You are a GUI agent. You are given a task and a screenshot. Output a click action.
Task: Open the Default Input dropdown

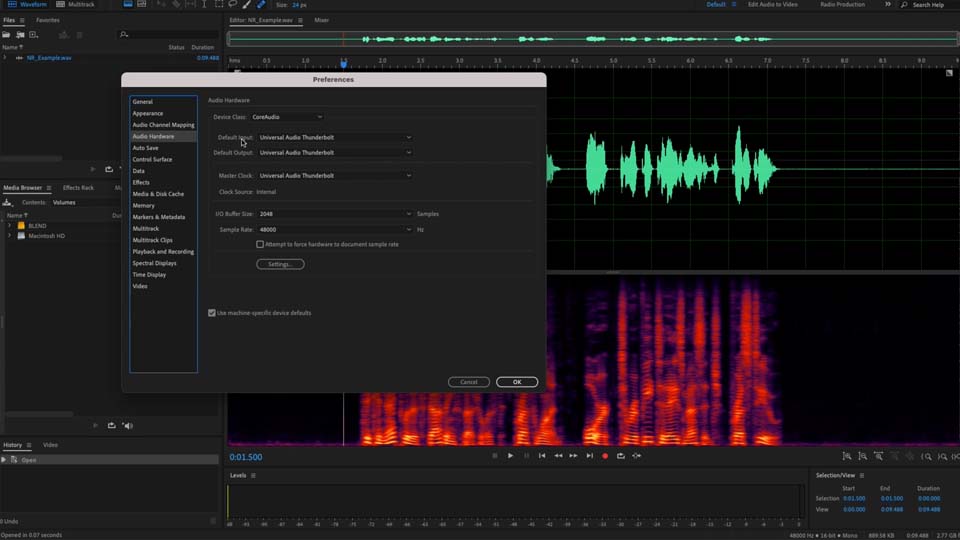coord(335,138)
